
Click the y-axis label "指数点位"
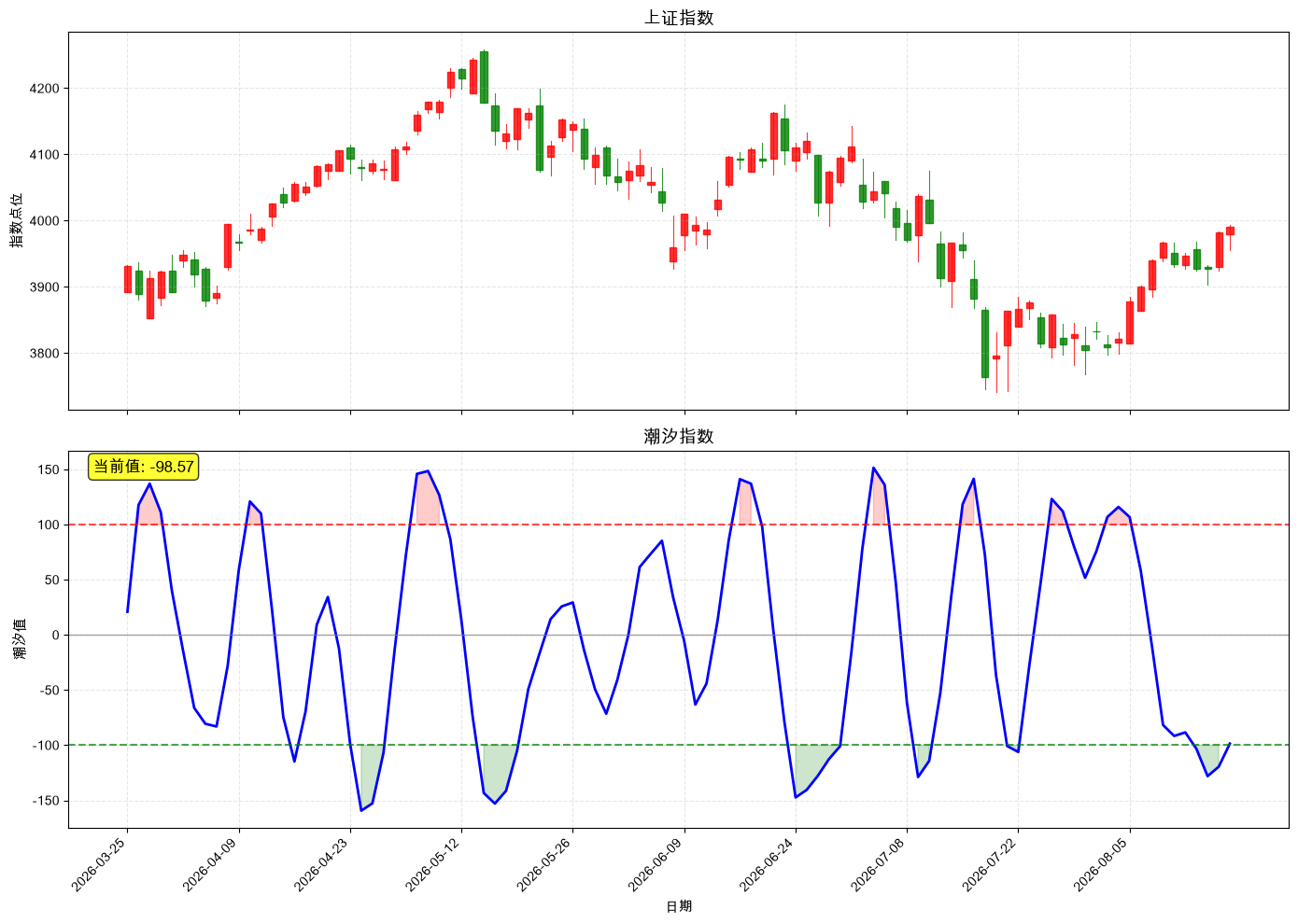coord(17,221)
